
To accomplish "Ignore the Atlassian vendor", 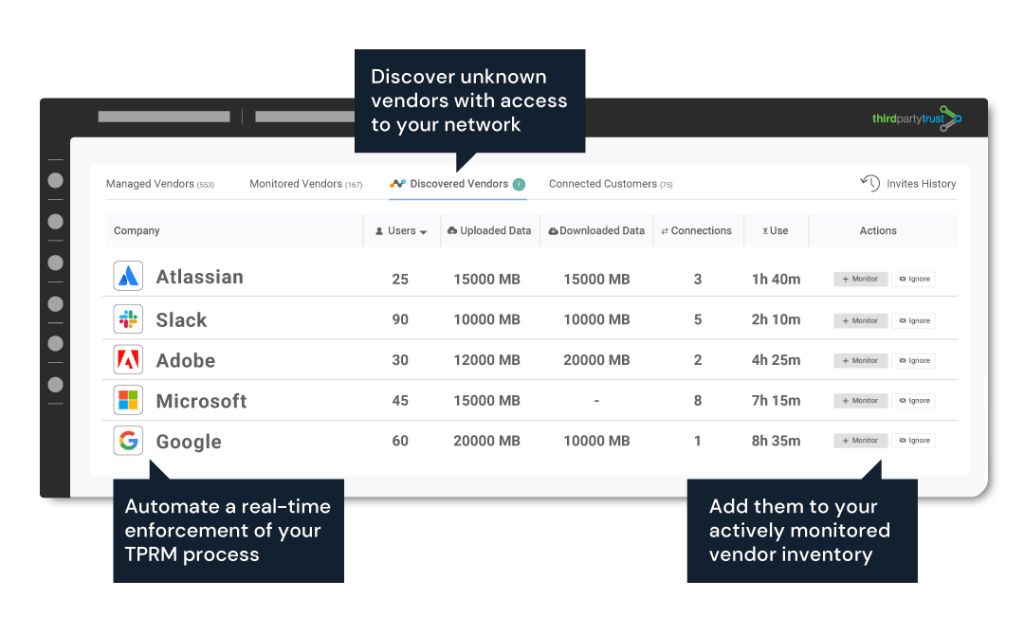I will pyautogui.click(x=914, y=279).
